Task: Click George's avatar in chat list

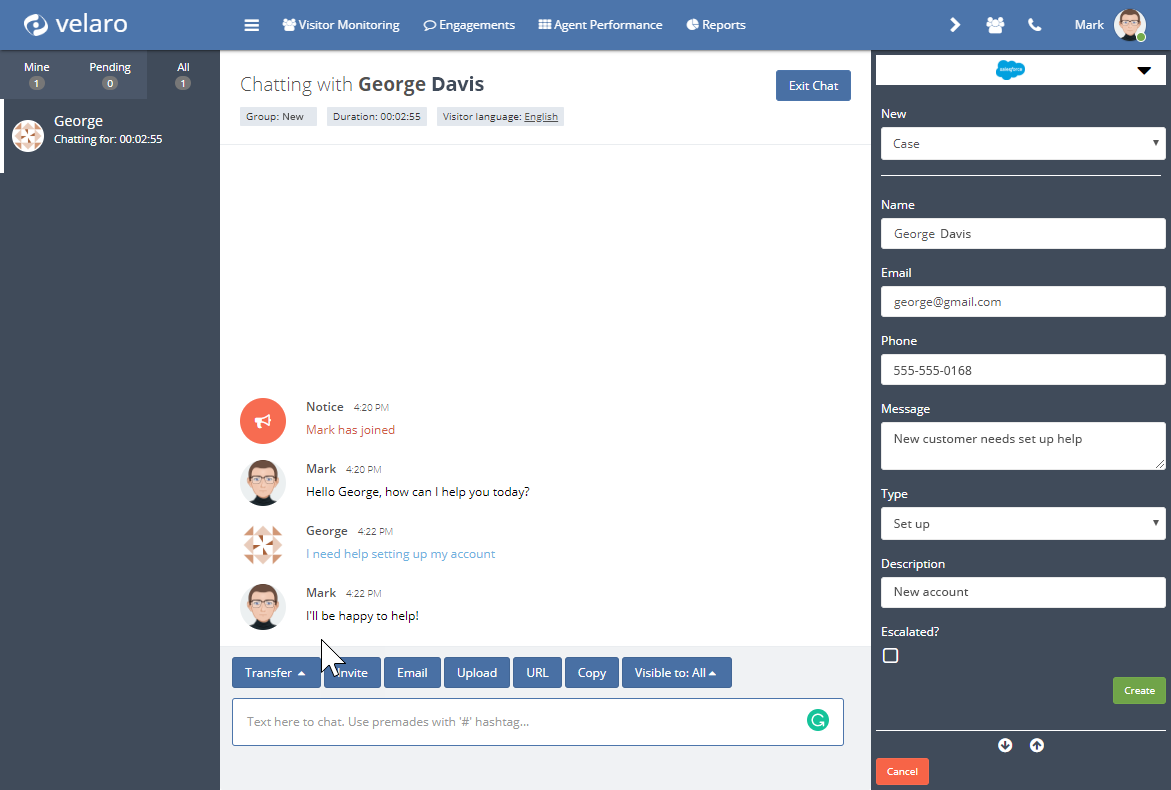Action: tap(28, 136)
